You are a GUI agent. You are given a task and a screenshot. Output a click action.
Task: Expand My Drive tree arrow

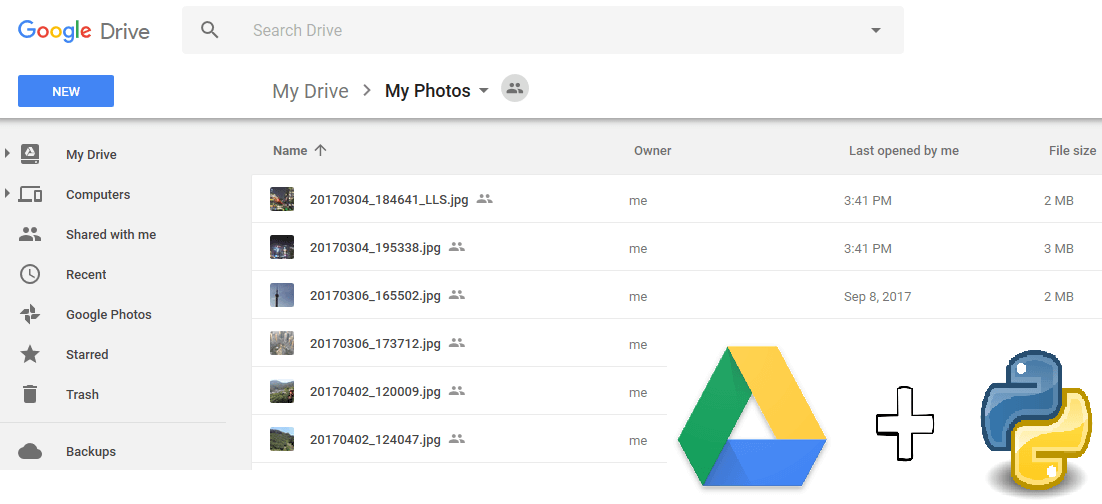(8, 153)
